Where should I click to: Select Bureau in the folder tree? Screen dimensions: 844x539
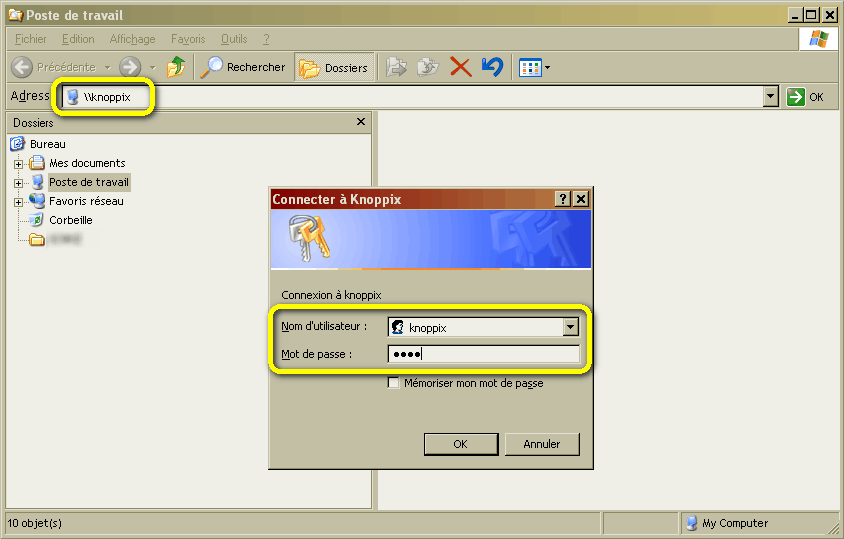tap(48, 144)
